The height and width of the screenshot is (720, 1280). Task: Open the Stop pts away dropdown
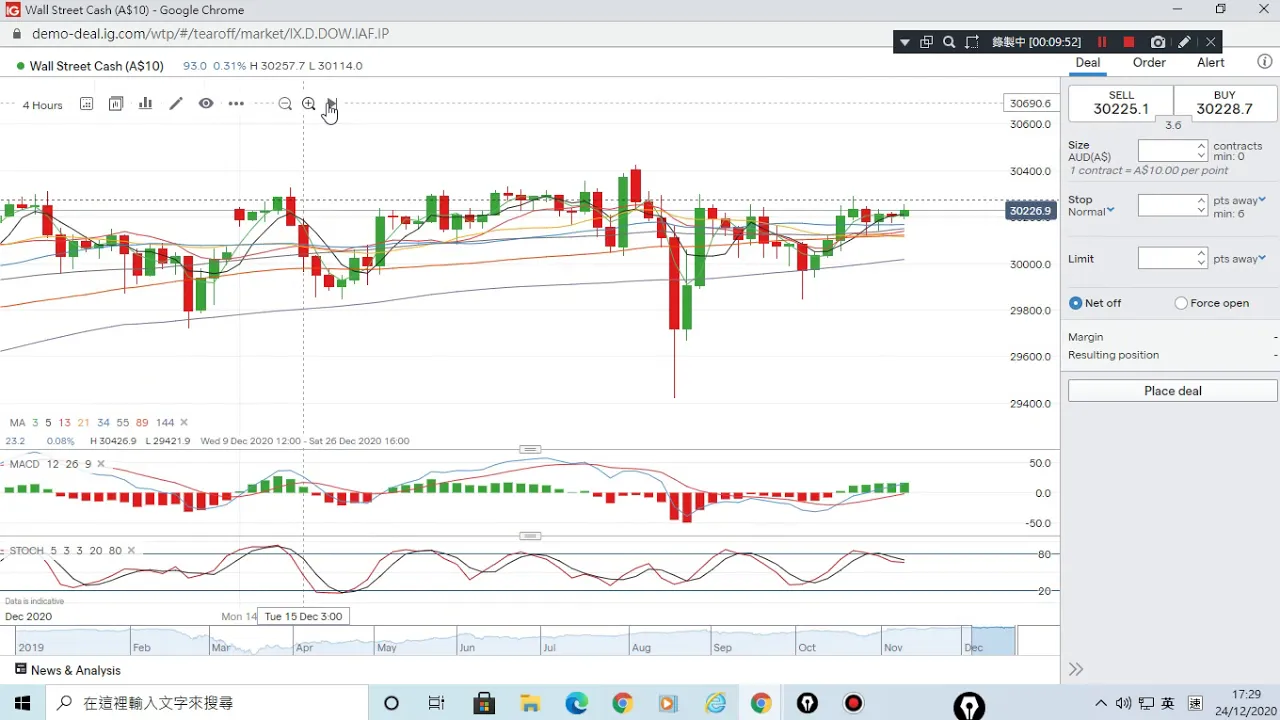coord(1240,201)
